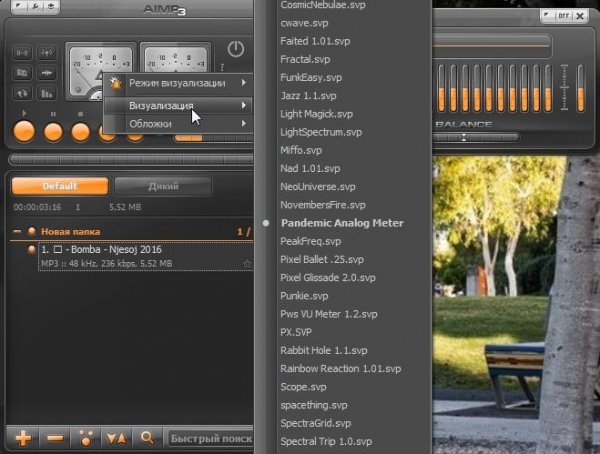Choose SpectraGrid.svp visualization
The image size is (600, 454).
pyautogui.click(x=315, y=423)
